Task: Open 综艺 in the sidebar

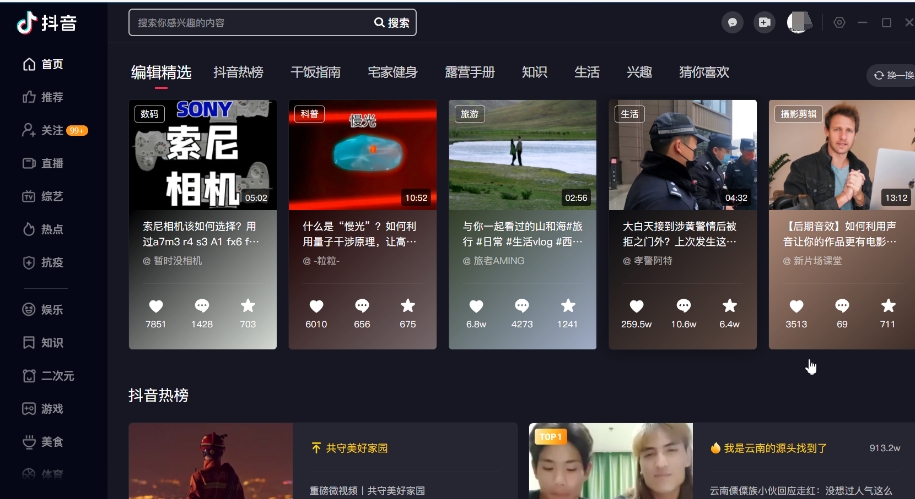Action: (x=43, y=196)
